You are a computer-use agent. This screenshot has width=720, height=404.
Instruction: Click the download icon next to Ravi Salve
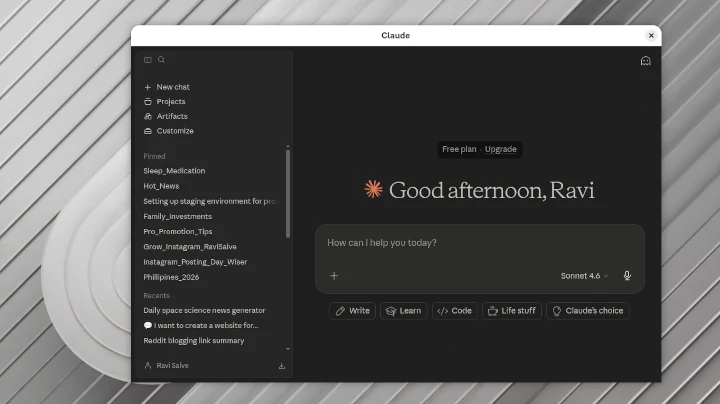(x=281, y=366)
